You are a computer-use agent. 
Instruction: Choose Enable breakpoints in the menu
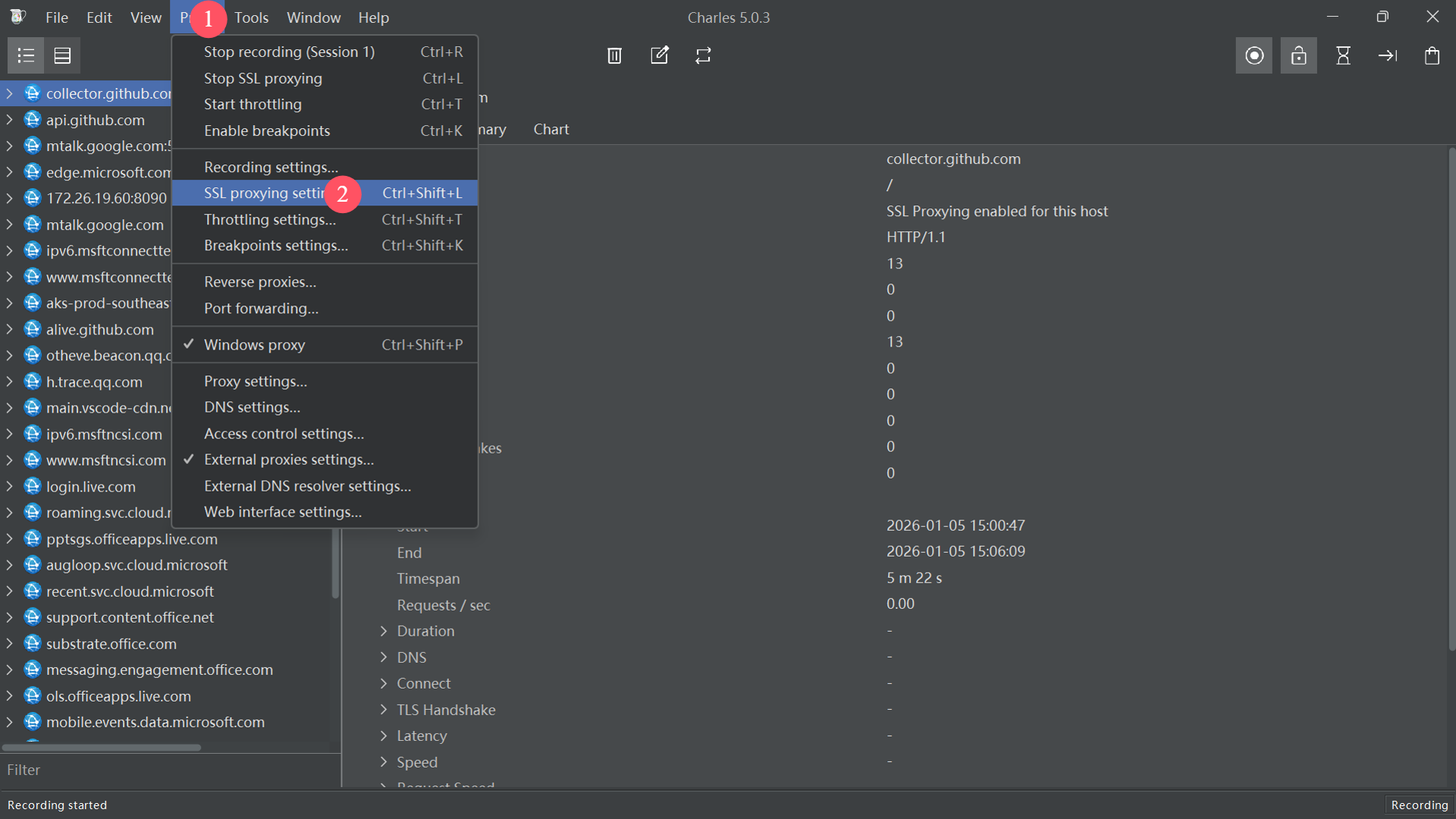(267, 130)
